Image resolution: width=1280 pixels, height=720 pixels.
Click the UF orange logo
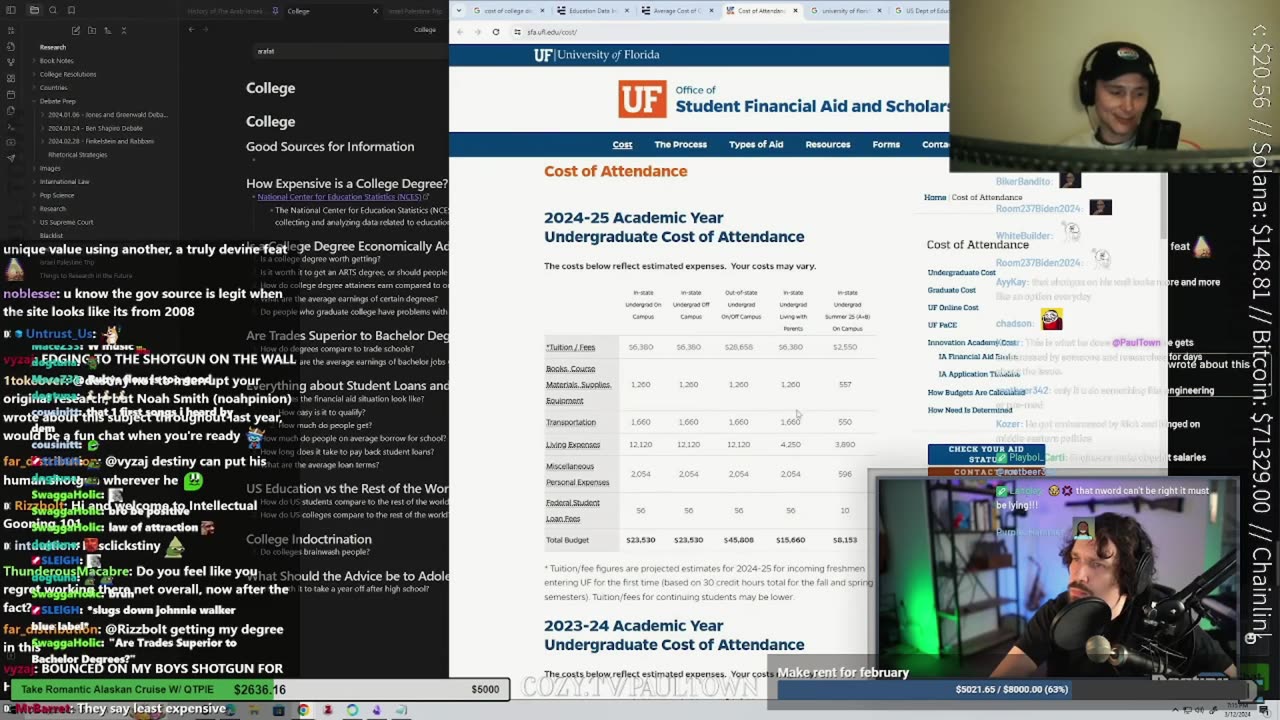(642, 99)
